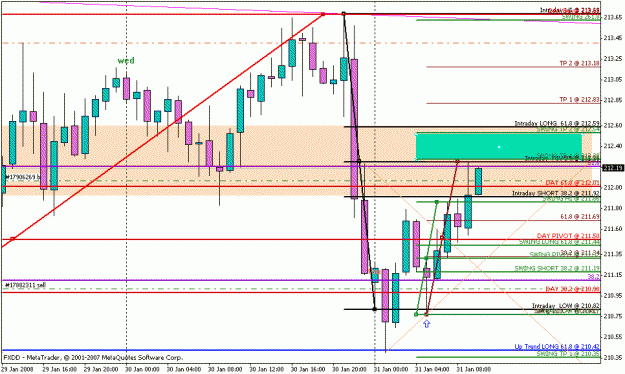Click the 212.40 price axis value

tap(613, 146)
